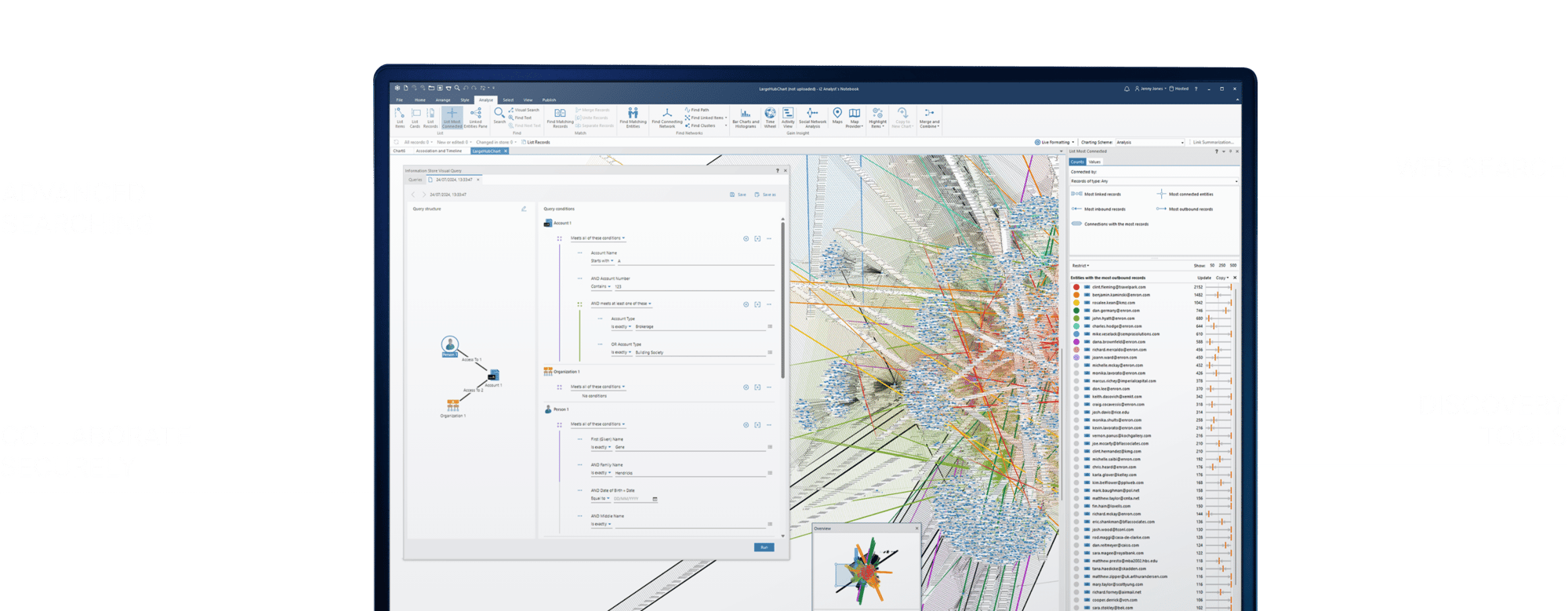Switch to the Style ribbon tab
1568x611 pixels.
(465, 100)
